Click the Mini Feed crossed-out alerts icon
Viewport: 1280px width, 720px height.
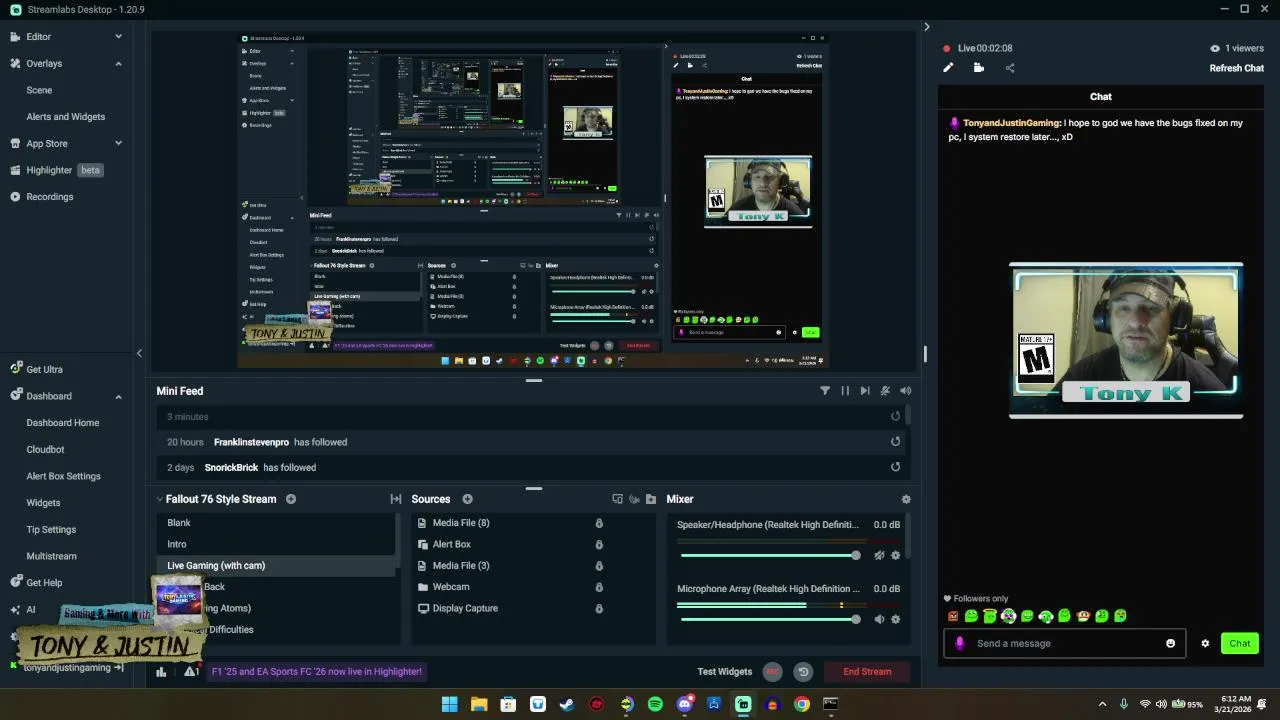[x=885, y=391]
